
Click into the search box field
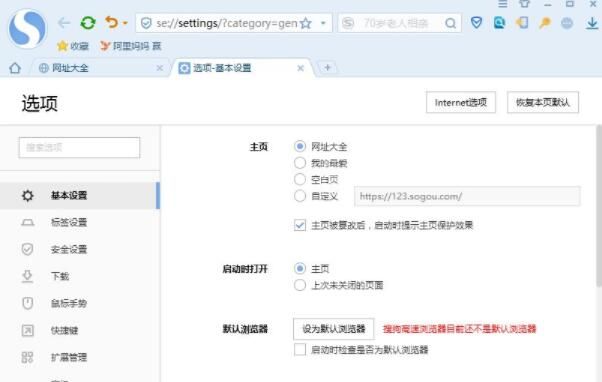399,23
